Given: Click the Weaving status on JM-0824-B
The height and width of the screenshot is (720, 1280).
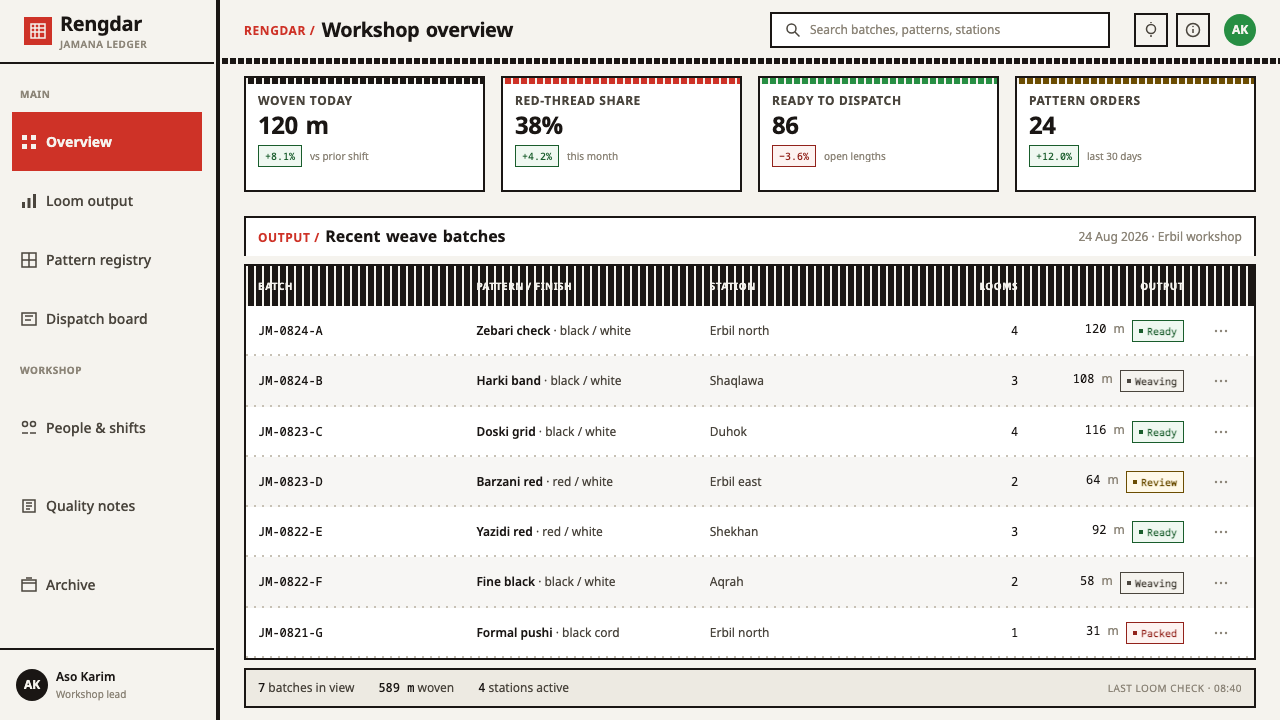Looking at the screenshot, I should pyautogui.click(x=1152, y=381).
